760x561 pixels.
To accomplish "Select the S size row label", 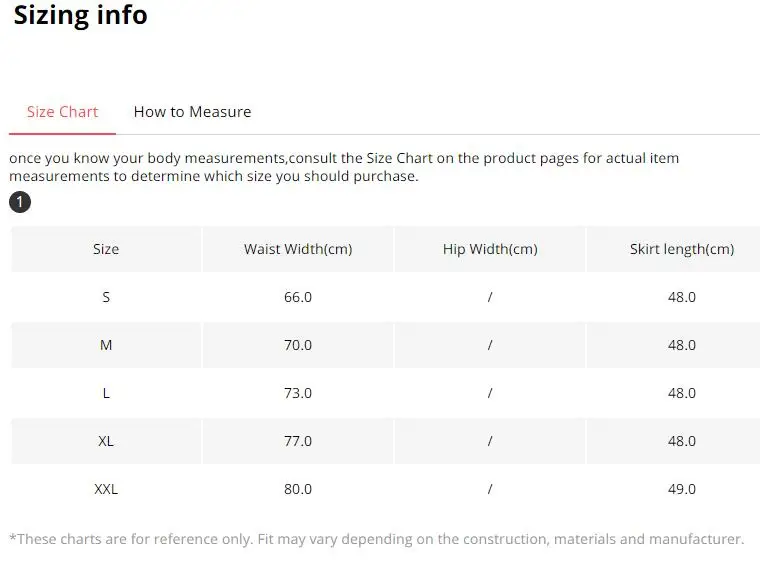I will (x=106, y=297).
